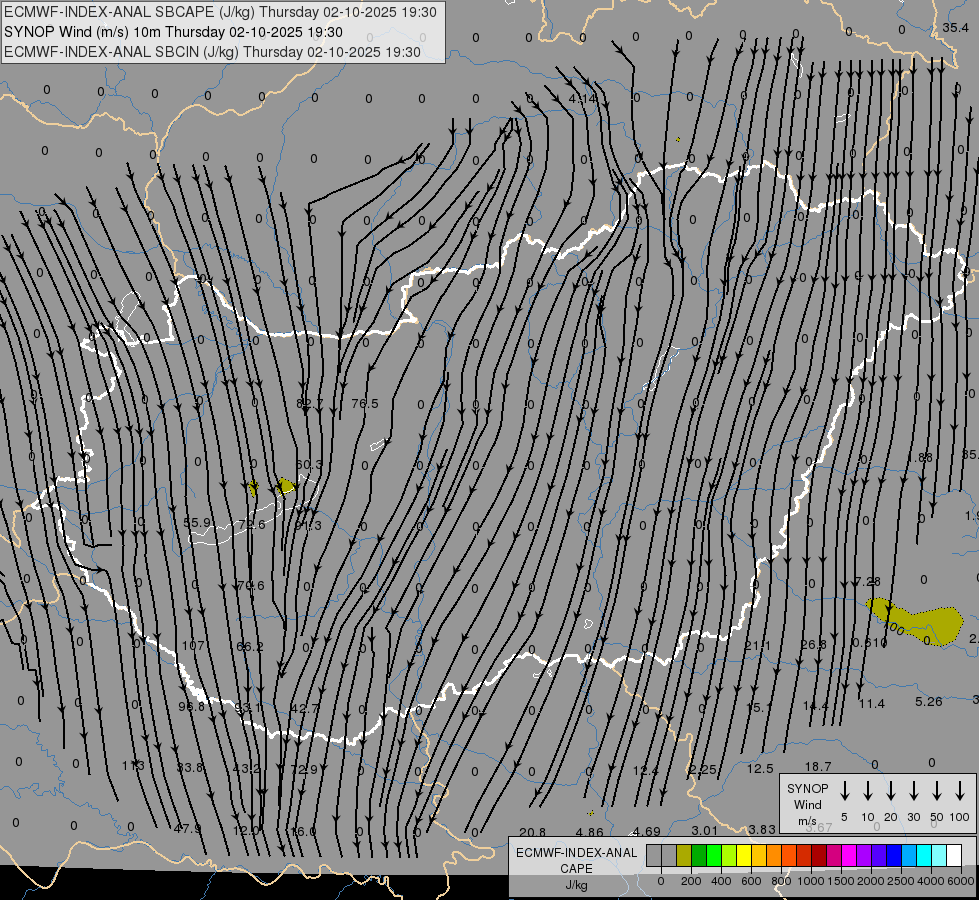Screen dimensions: 979x900
Task: Click the grid value 72.9
Action: coord(304,769)
